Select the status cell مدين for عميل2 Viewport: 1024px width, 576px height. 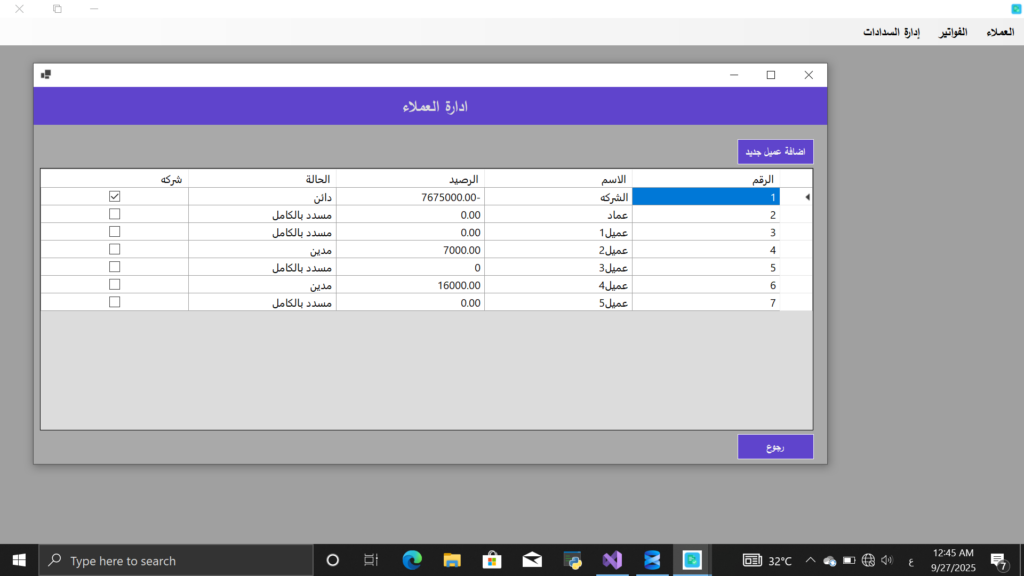click(x=263, y=249)
